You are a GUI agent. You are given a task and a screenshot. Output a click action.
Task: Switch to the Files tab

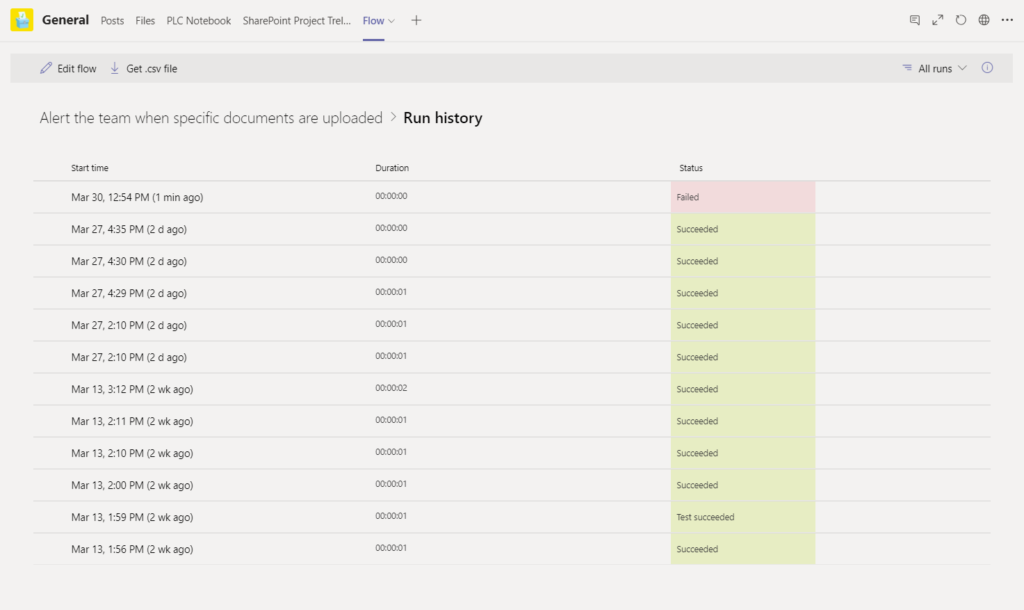(145, 20)
